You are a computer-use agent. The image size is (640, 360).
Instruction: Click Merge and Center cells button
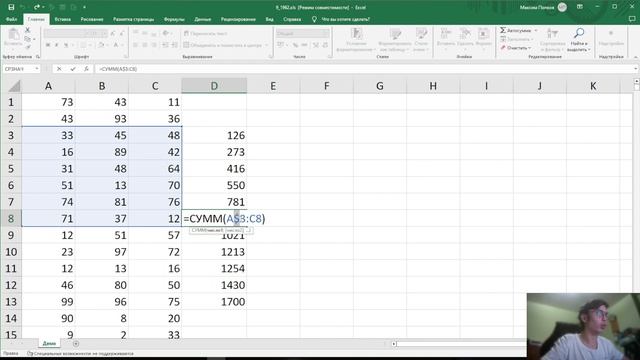223,45
